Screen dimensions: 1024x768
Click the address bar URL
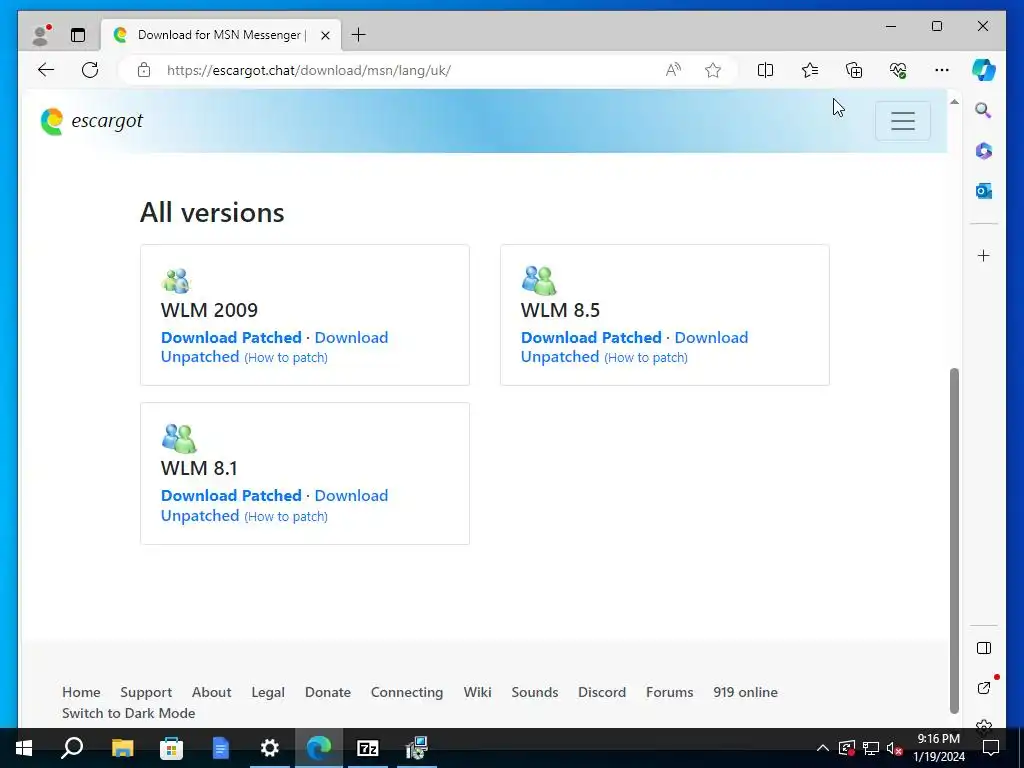click(308, 70)
